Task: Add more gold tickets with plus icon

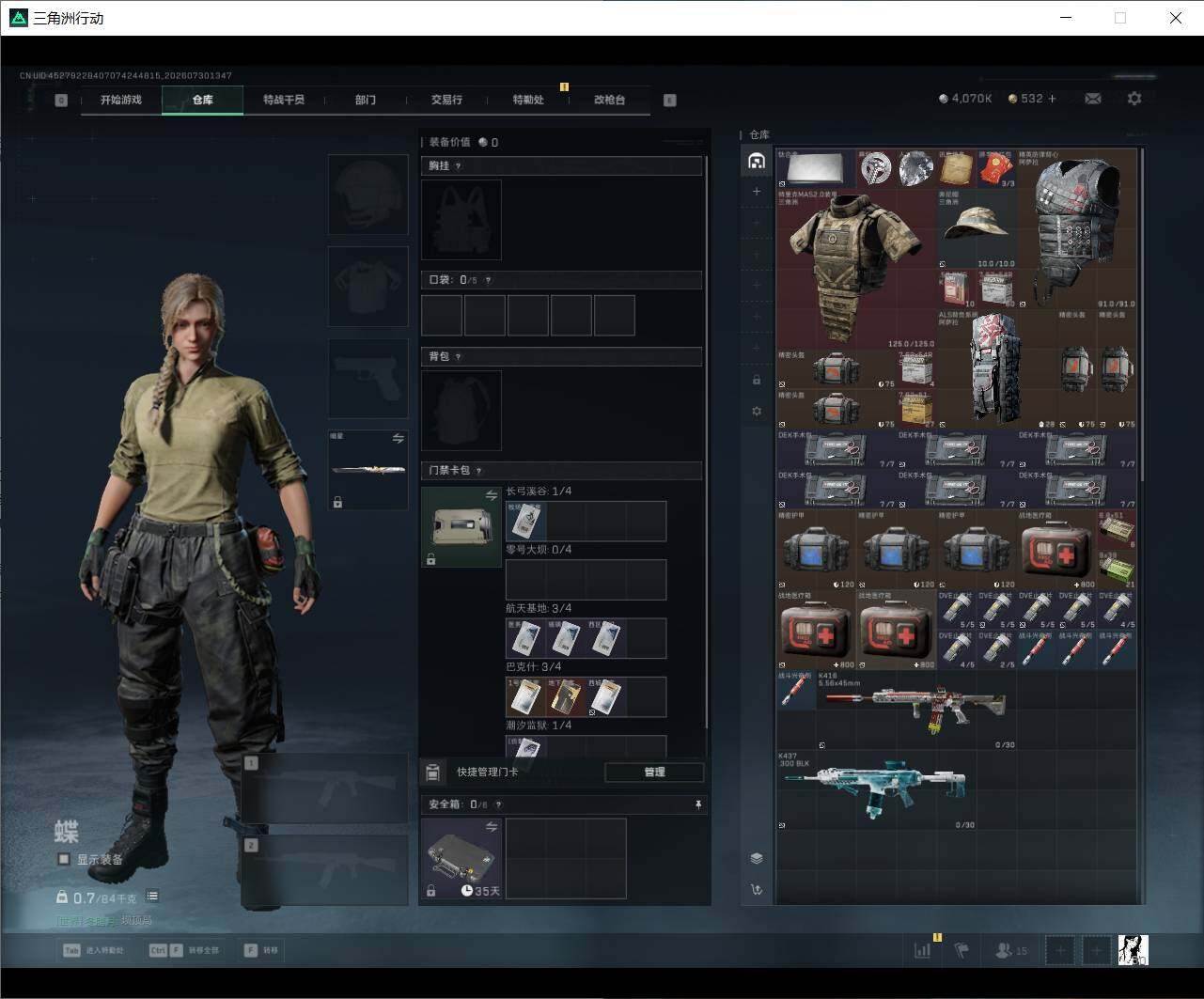Action: (1052, 98)
